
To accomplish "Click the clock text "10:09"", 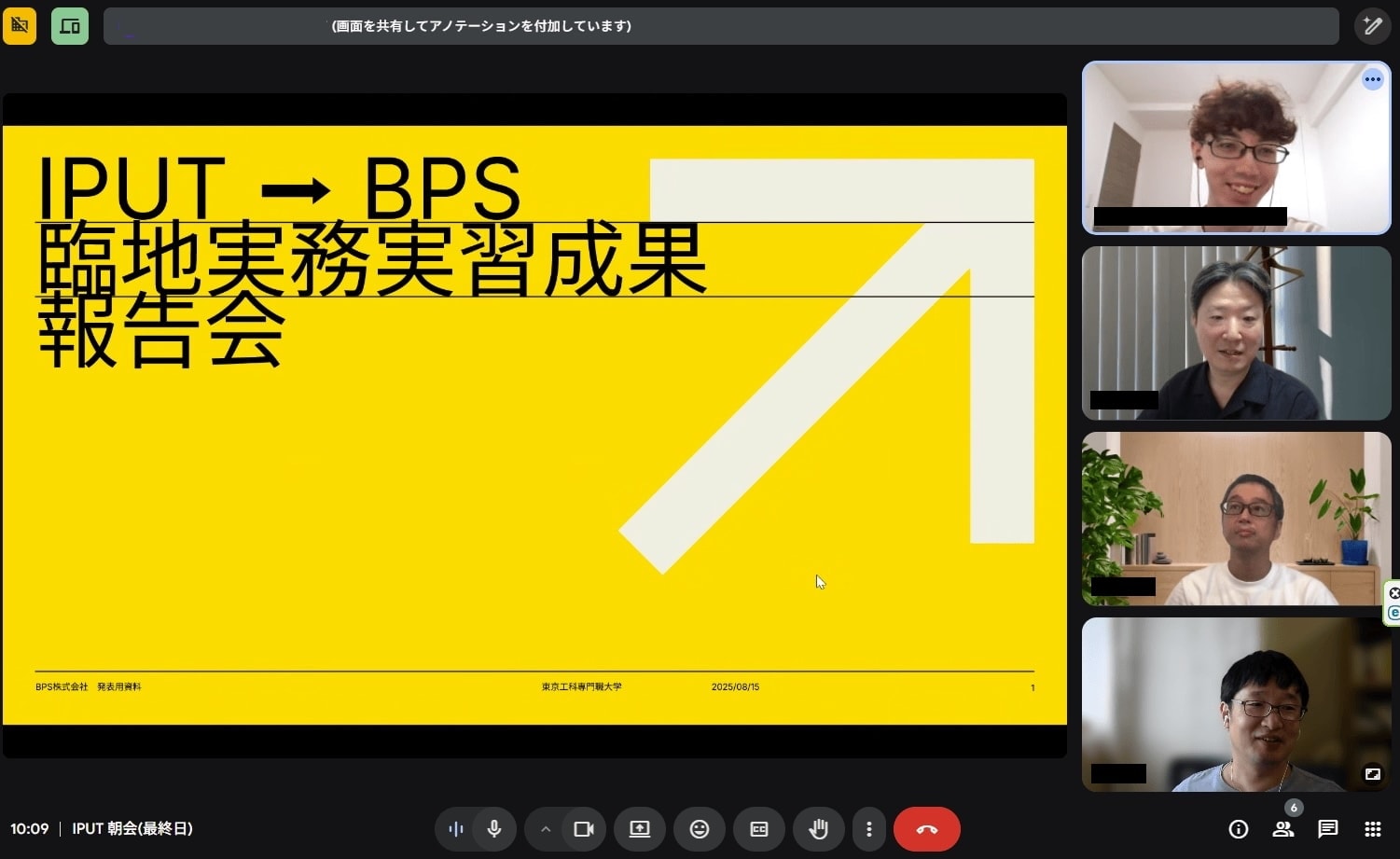I will click(29, 829).
